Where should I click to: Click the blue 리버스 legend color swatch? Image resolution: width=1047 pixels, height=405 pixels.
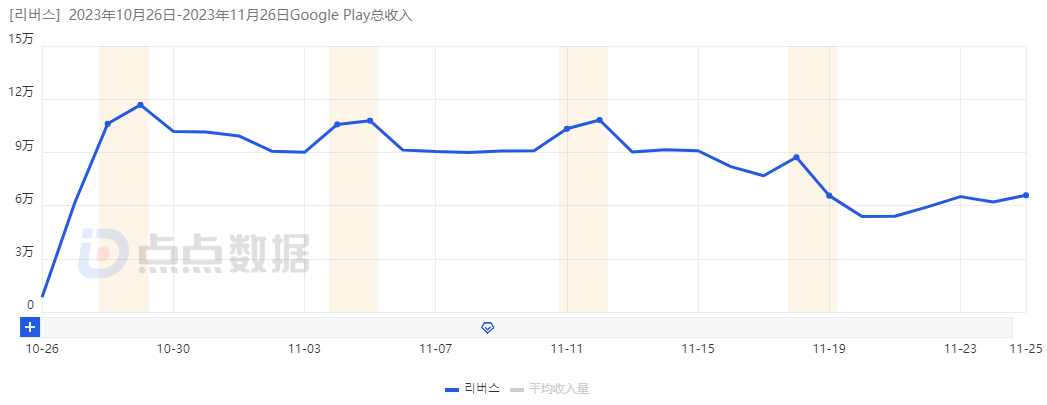point(452,389)
